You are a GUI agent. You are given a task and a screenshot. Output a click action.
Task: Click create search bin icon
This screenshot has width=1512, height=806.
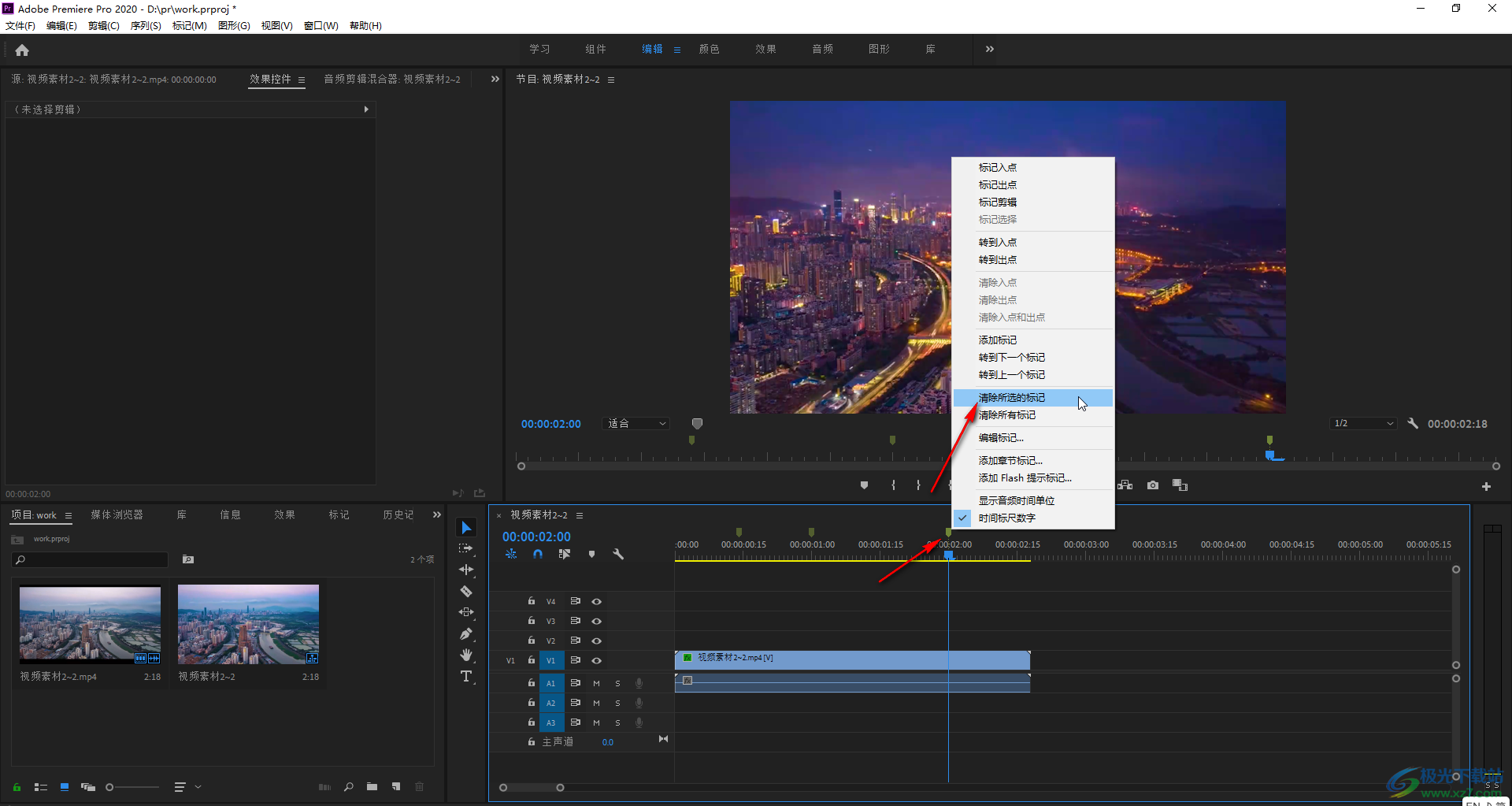click(x=187, y=559)
